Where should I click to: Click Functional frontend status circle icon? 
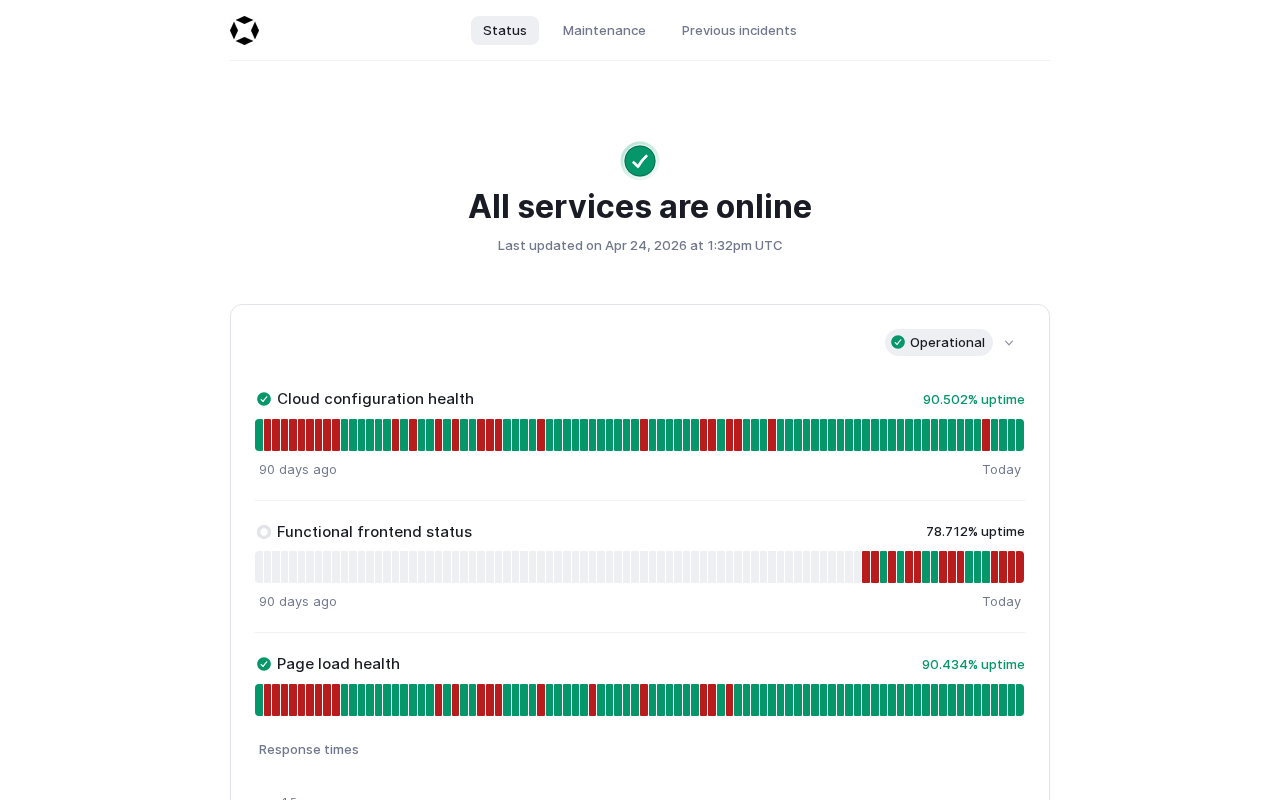(264, 532)
